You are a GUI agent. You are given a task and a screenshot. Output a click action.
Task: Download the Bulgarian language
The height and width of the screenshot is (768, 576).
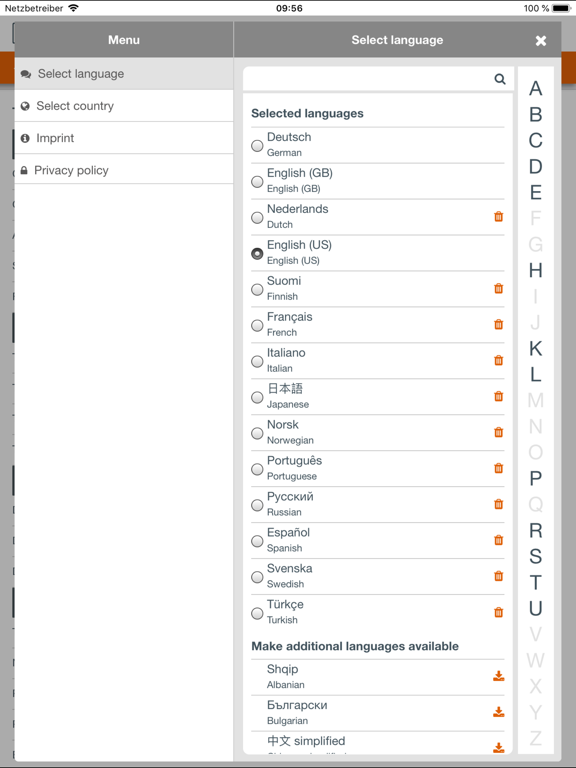point(498,712)
